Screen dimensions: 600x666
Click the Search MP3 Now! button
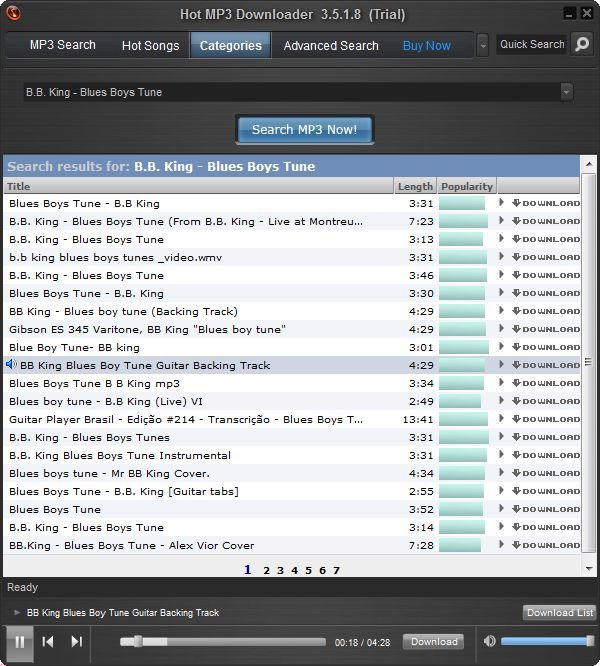click(x=304, y=129)
